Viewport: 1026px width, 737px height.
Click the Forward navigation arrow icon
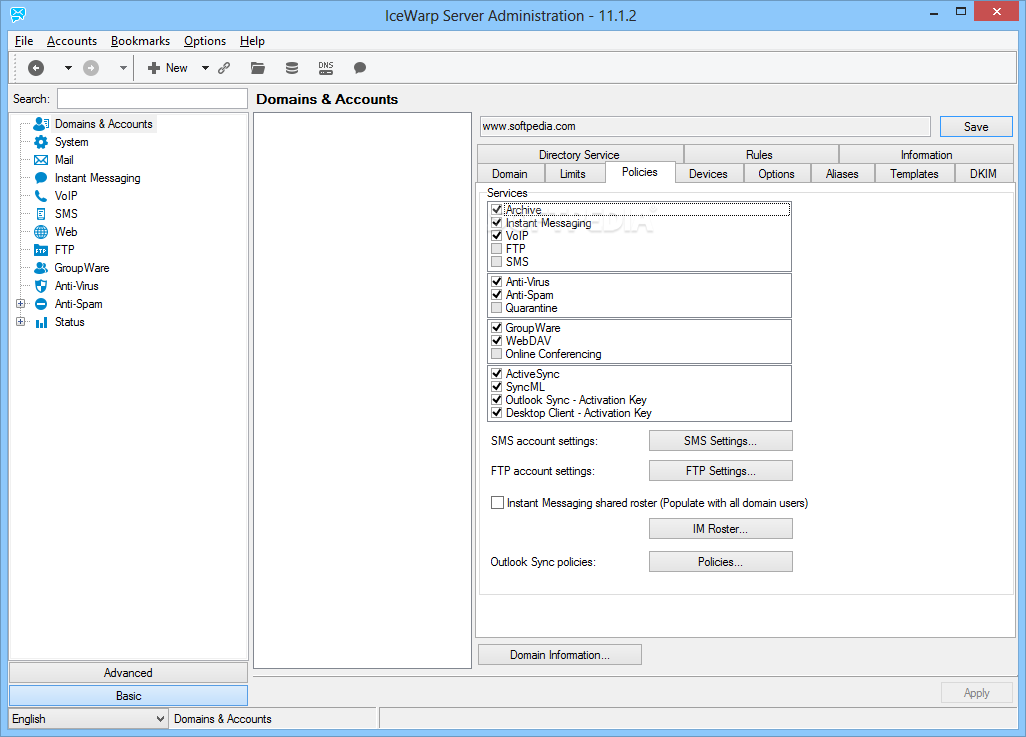pyautogui.click(x=91, y=67)
